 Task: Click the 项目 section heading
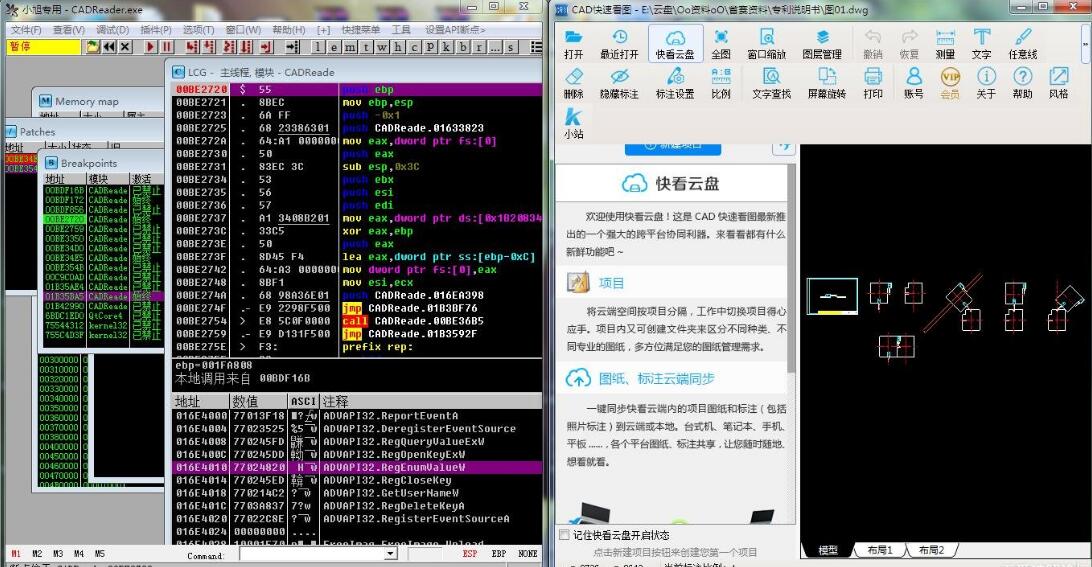pyautogui.click(x=611, y=283)
